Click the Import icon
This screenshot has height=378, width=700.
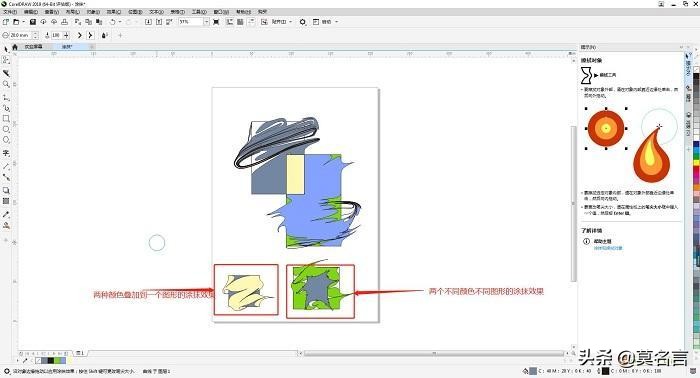(x=148, y=21)
